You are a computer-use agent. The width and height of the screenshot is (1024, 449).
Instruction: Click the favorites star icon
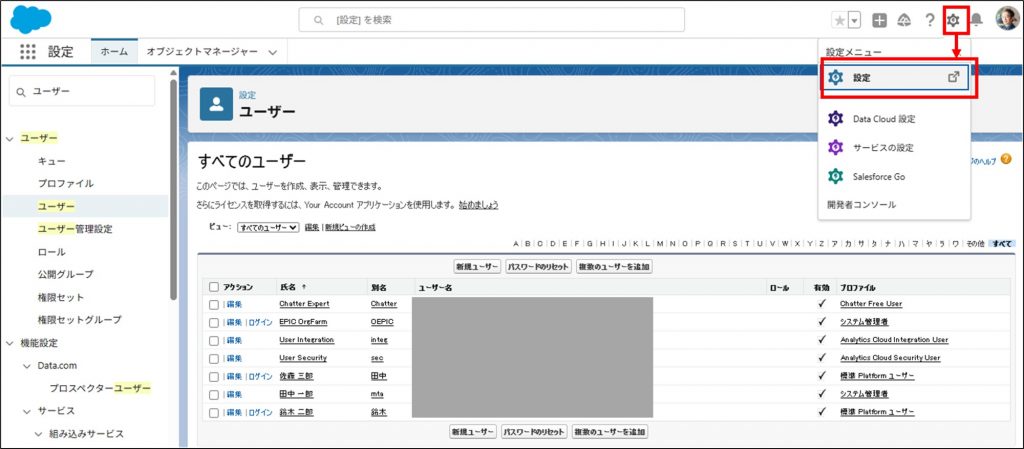[838, 20]
